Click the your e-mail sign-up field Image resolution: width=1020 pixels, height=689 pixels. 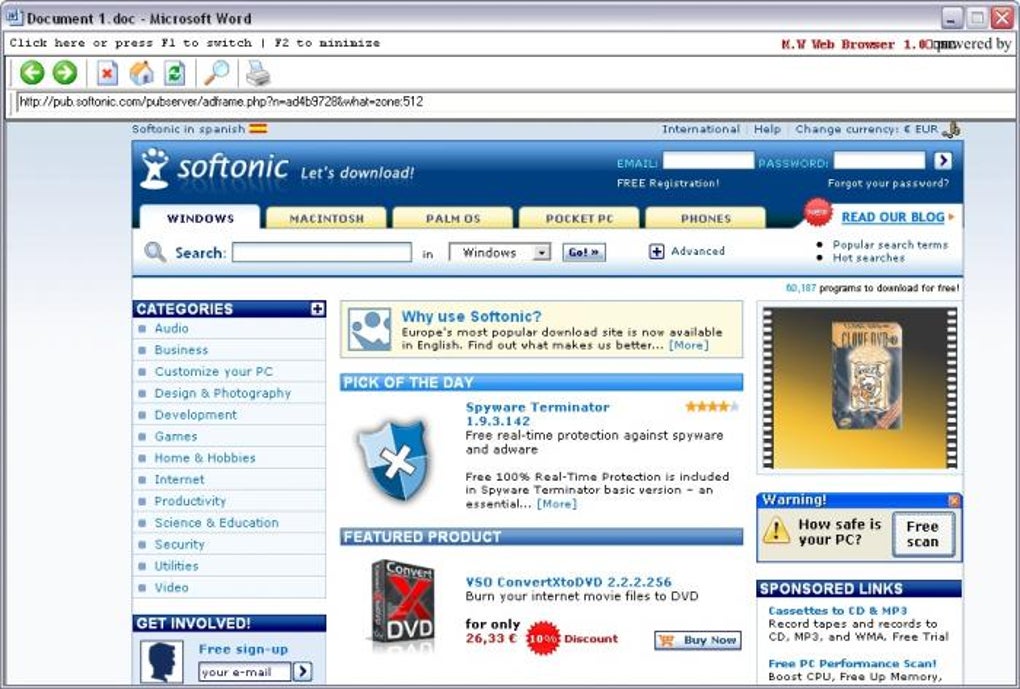(x=245, y=671)
